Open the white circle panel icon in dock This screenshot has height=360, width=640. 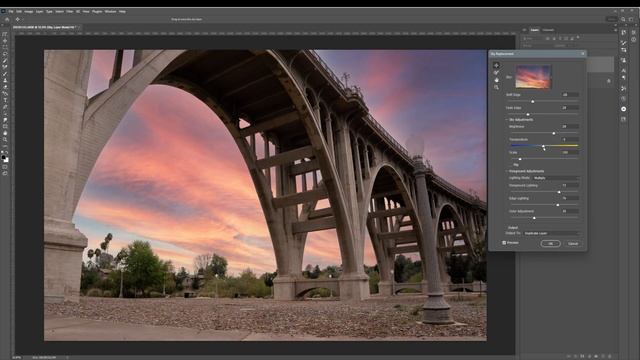pyautogui.click(x=624, y=109)
